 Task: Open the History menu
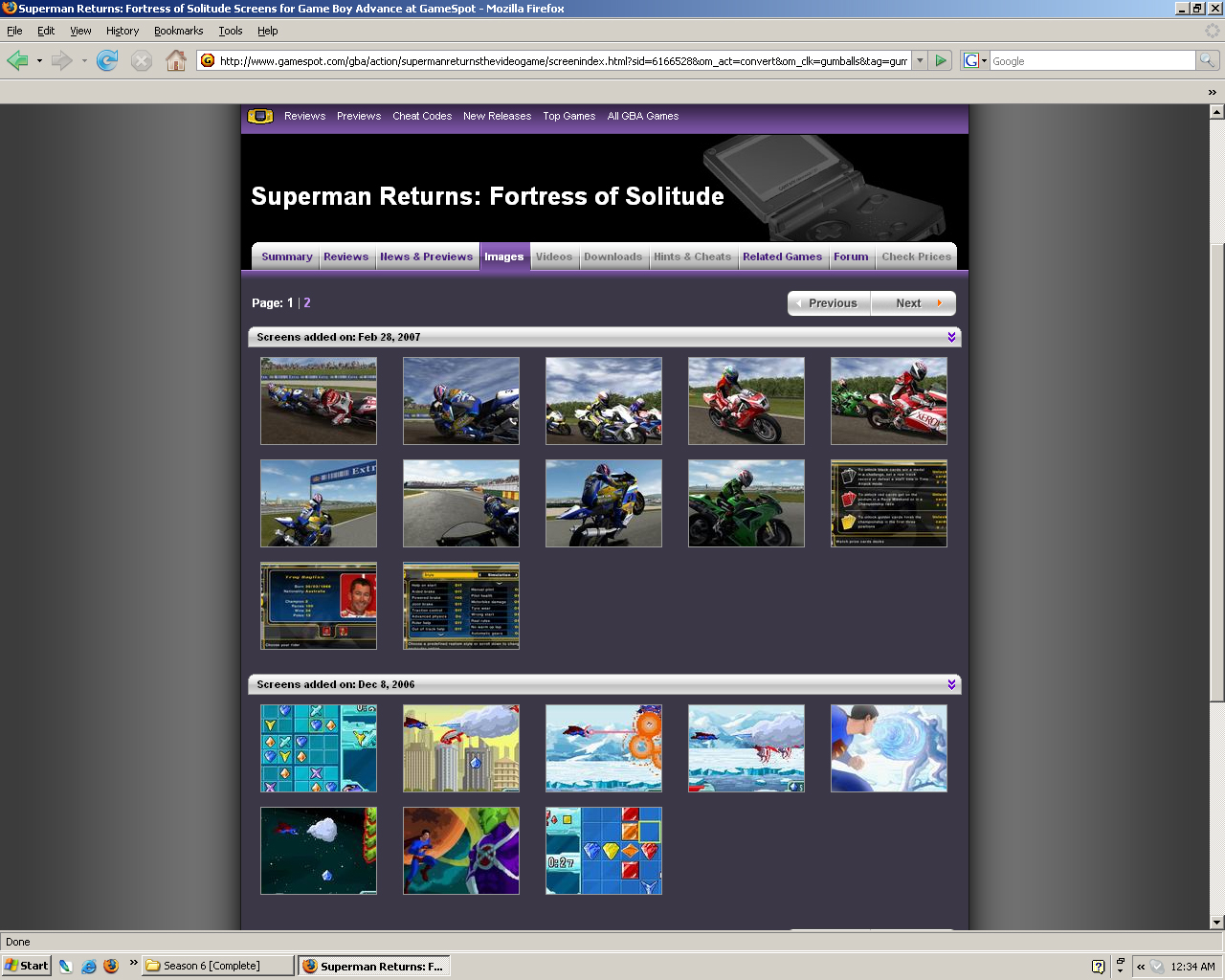122,31
